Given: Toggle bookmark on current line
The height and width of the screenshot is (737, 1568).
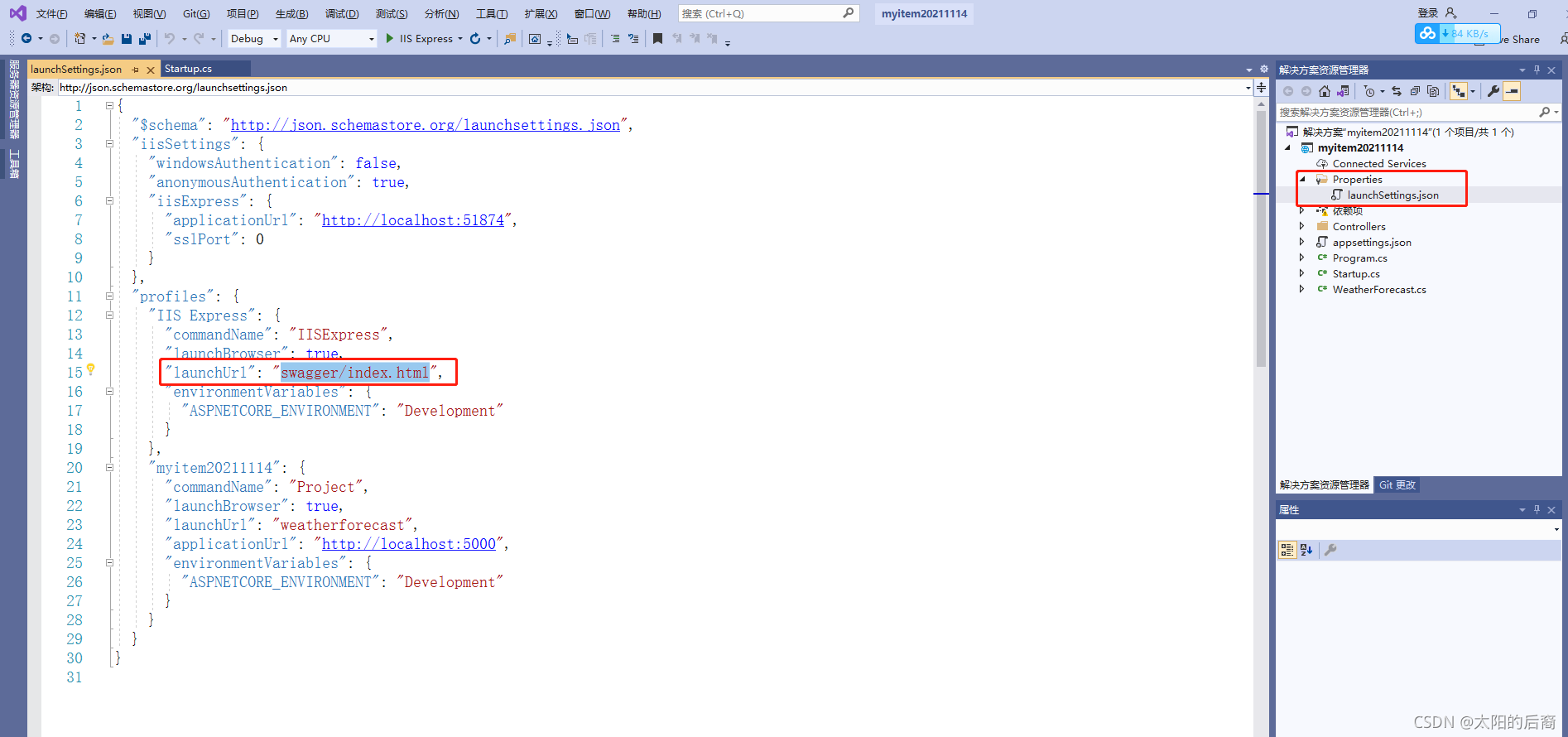Looking at the screenshot, I should click(x=657, y=38).
